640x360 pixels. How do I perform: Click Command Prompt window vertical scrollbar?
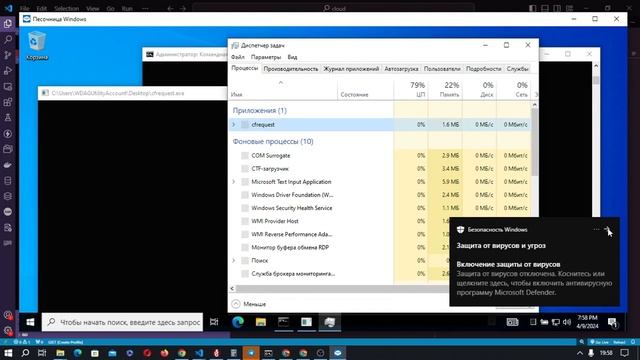point(596,80)
